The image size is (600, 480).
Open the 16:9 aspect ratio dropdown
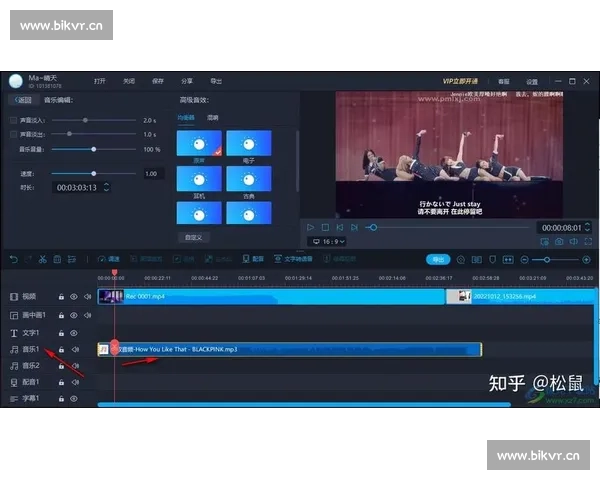[329, 242]
